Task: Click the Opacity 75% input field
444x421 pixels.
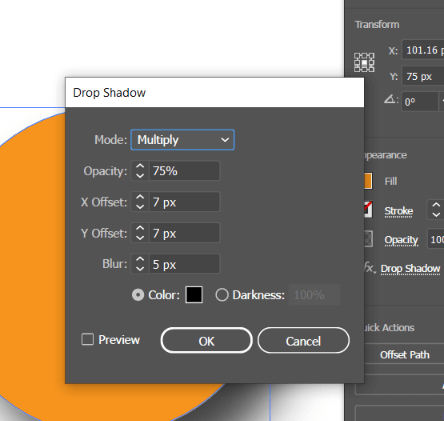Action: click(x=185, y=171)
